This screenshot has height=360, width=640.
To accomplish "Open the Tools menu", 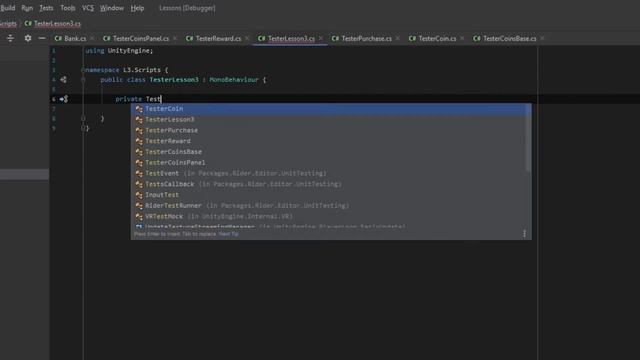I will (x=68, y=8).
